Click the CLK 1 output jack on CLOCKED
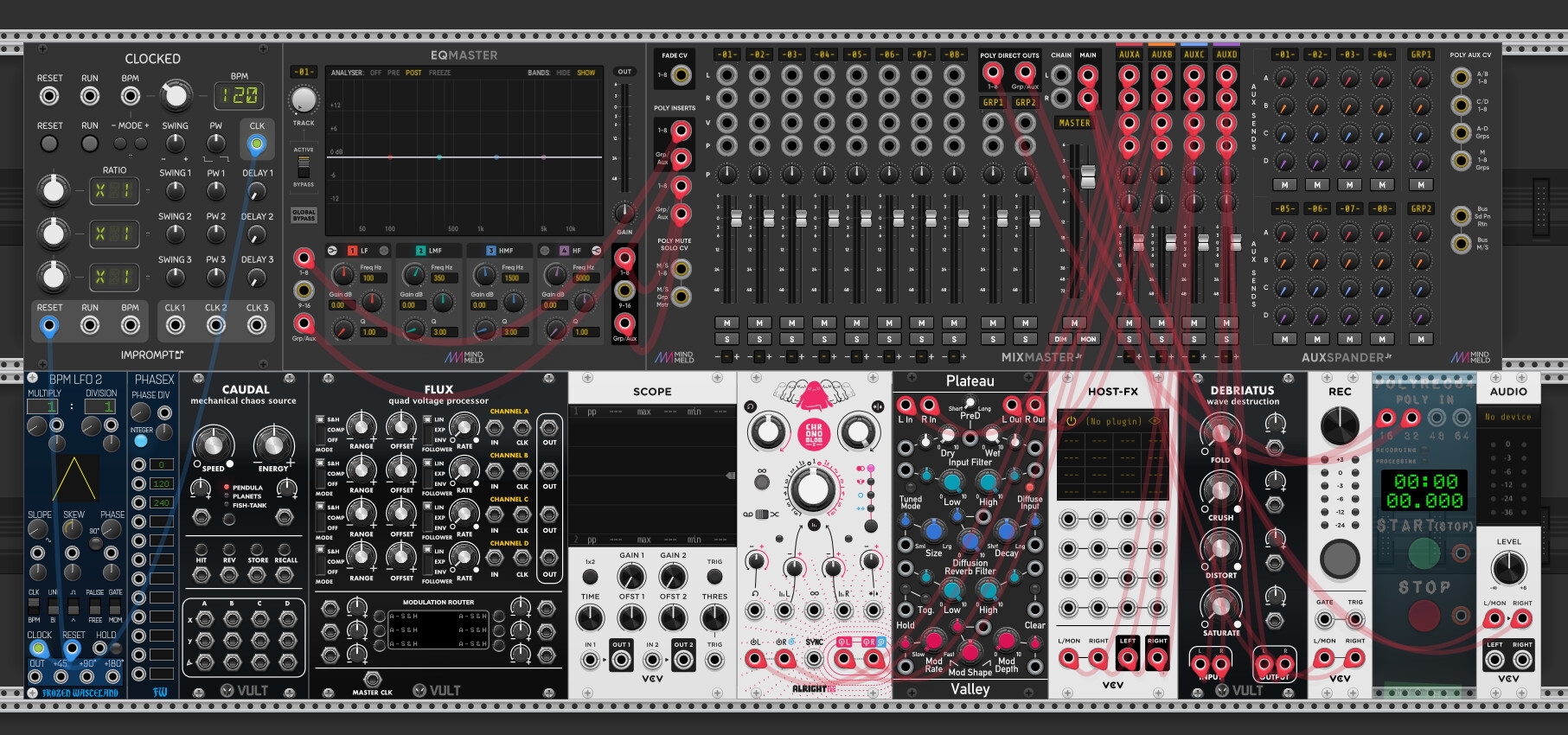1568x735 pixels. [176, 325]
